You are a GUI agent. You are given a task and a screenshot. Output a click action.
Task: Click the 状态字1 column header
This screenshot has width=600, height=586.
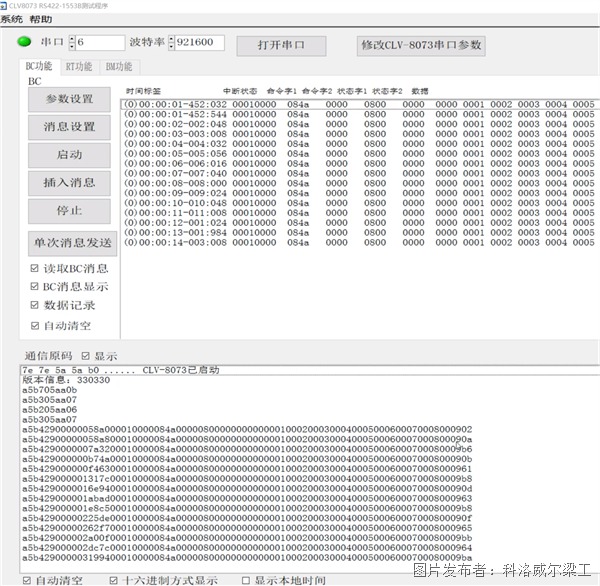coord(352,91)
